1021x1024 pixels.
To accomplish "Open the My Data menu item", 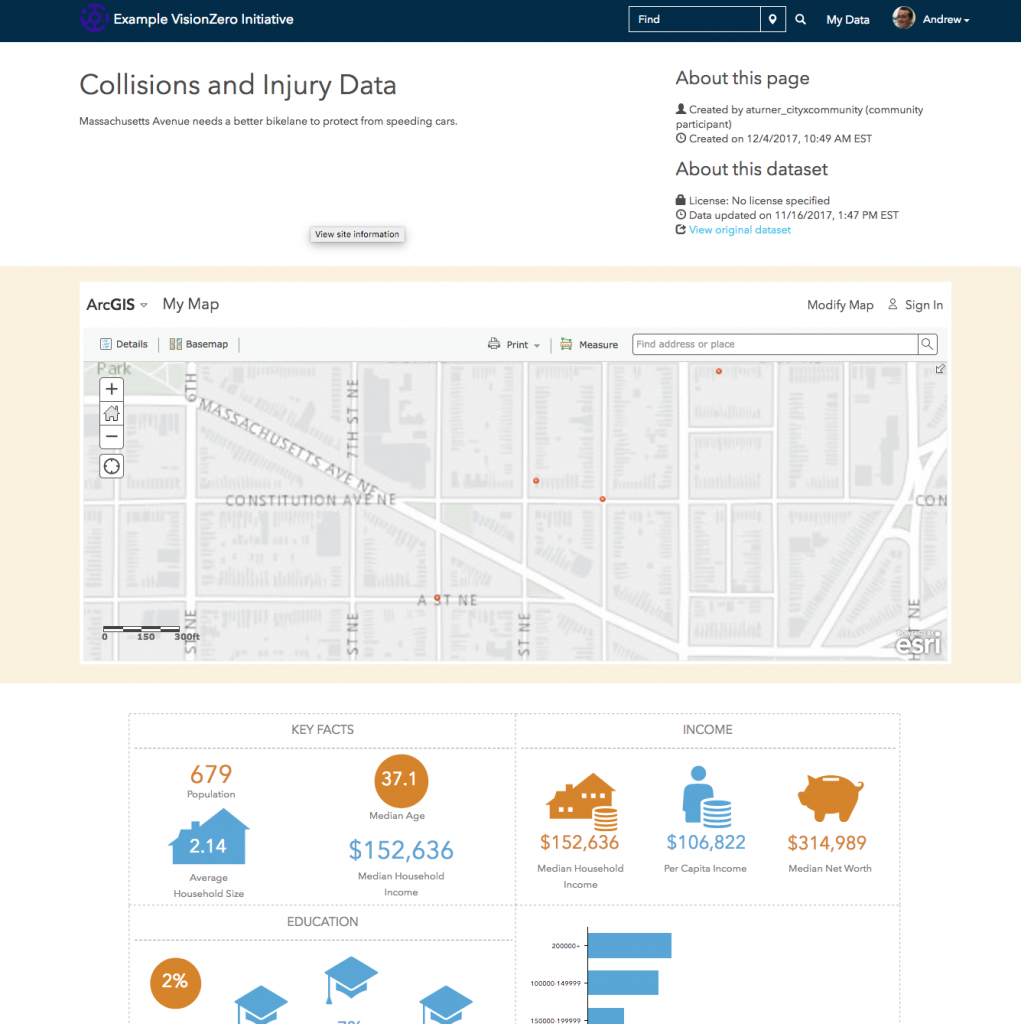I will tap(848, 20).
